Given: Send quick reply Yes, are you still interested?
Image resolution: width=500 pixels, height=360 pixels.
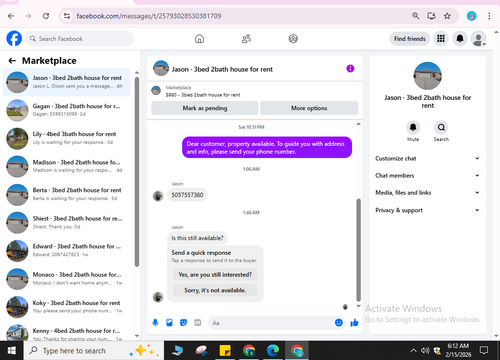Looking at the screenshot, I should click(215, 275).
